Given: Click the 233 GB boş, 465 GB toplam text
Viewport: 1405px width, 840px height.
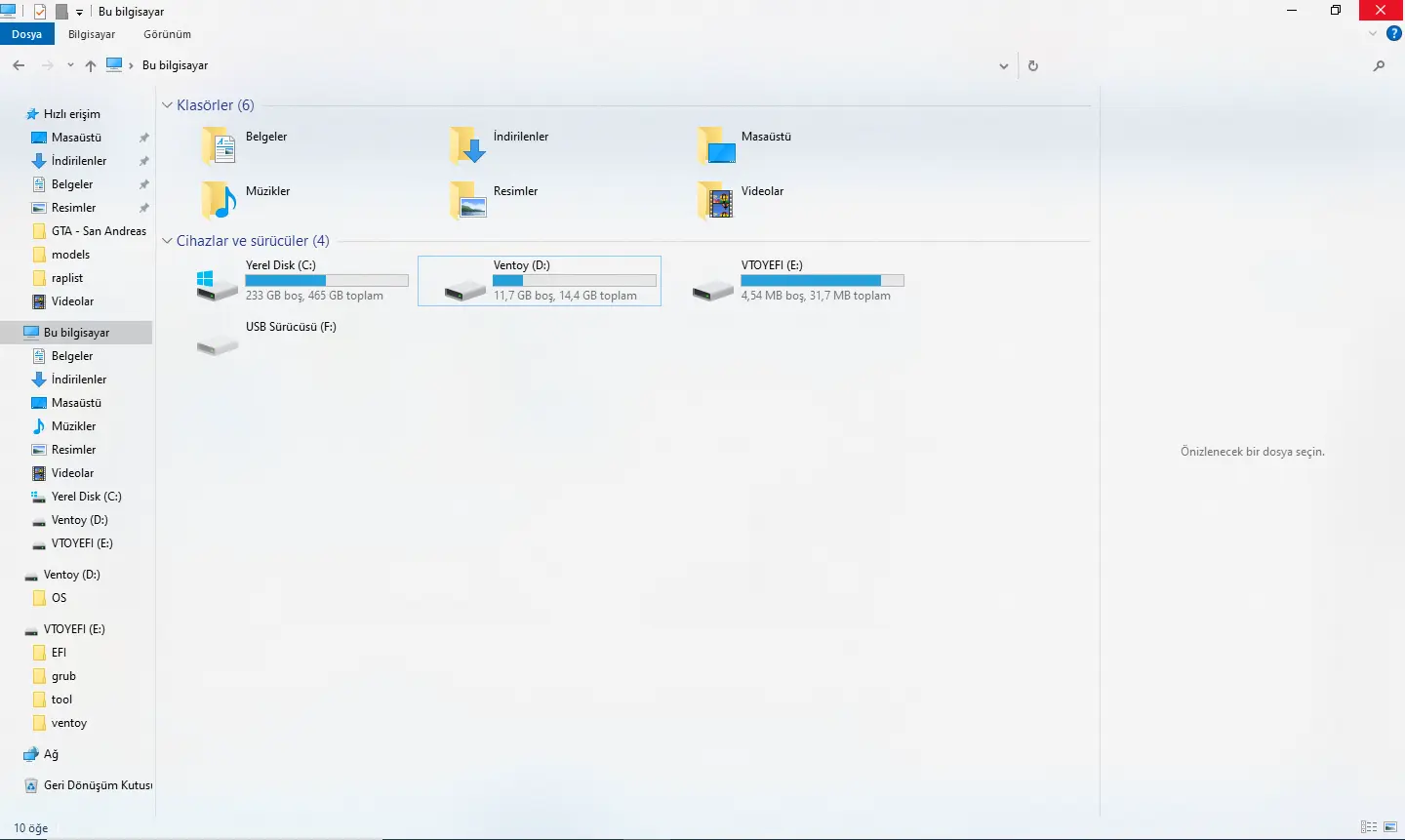Looking at the screenshot, I should [314, 296].
